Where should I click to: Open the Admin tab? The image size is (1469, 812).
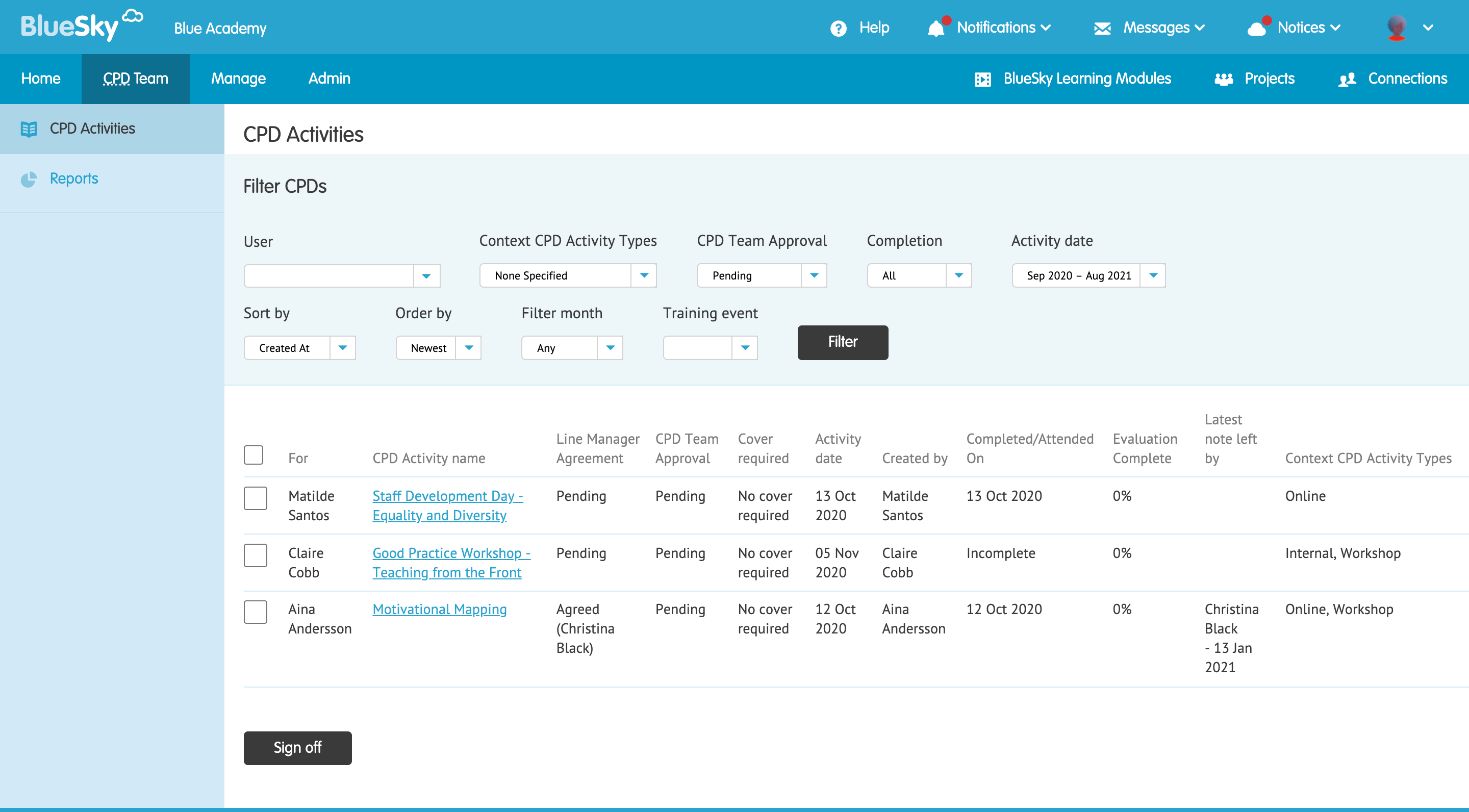329,79
